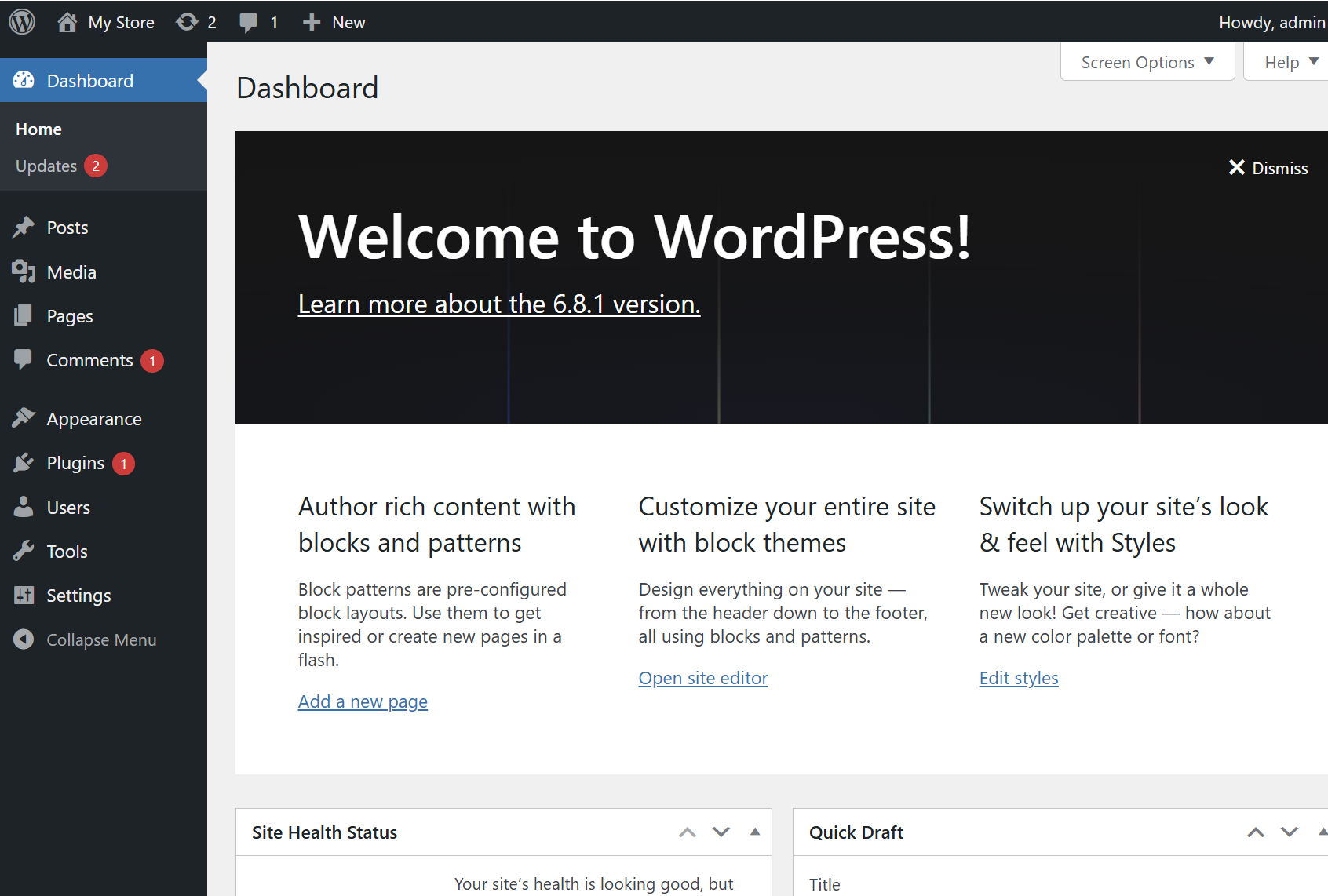Move Quick Draft widget down
The height and width of the screenshot is (896, 1328).
point(1290,832)
